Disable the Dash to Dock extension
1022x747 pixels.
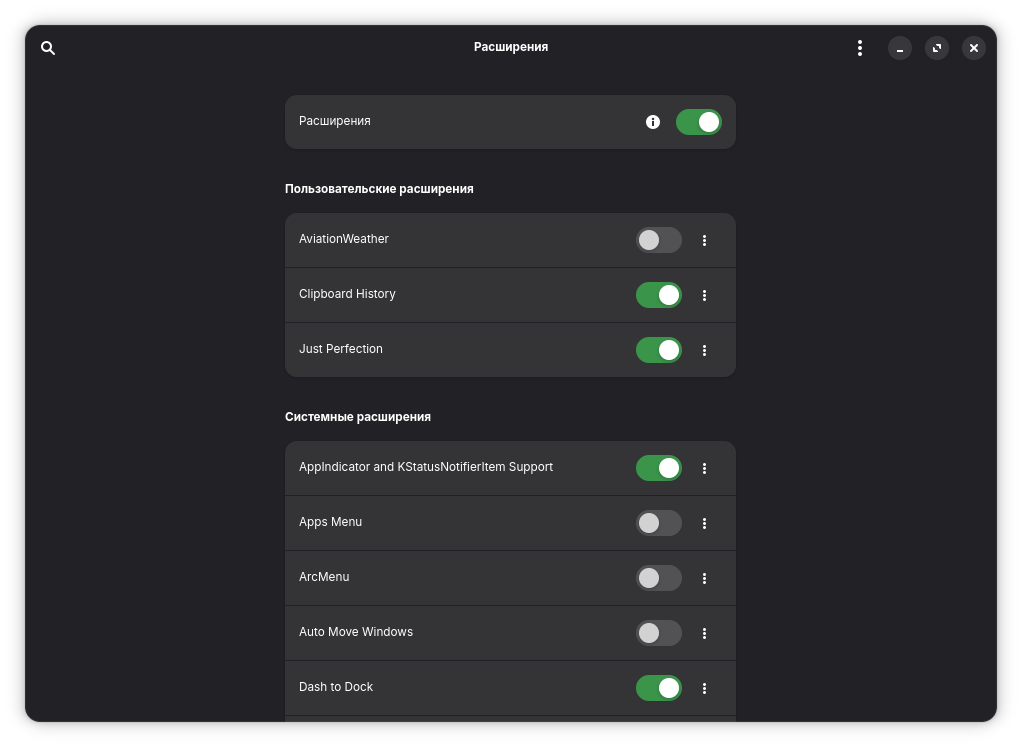[658, 688]
